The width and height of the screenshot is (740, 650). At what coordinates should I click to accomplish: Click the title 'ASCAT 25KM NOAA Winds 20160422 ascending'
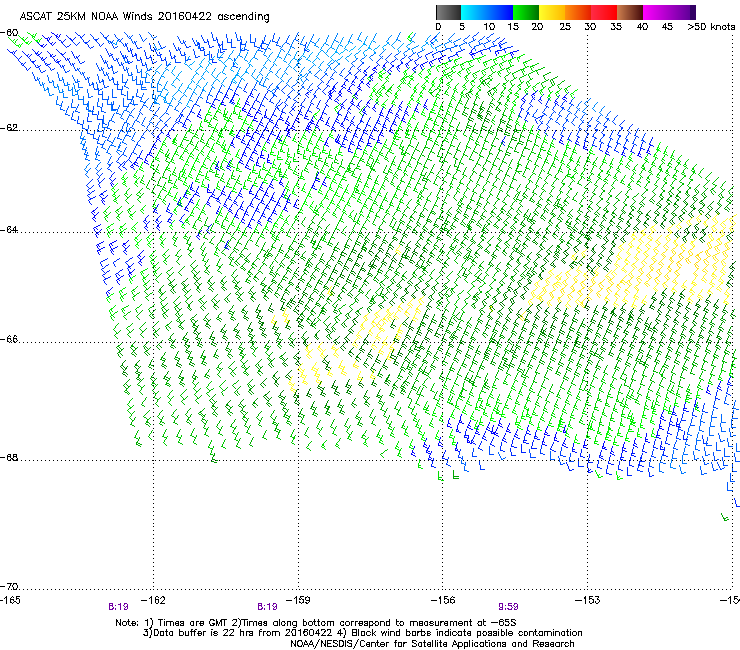[x=144, y=17]
